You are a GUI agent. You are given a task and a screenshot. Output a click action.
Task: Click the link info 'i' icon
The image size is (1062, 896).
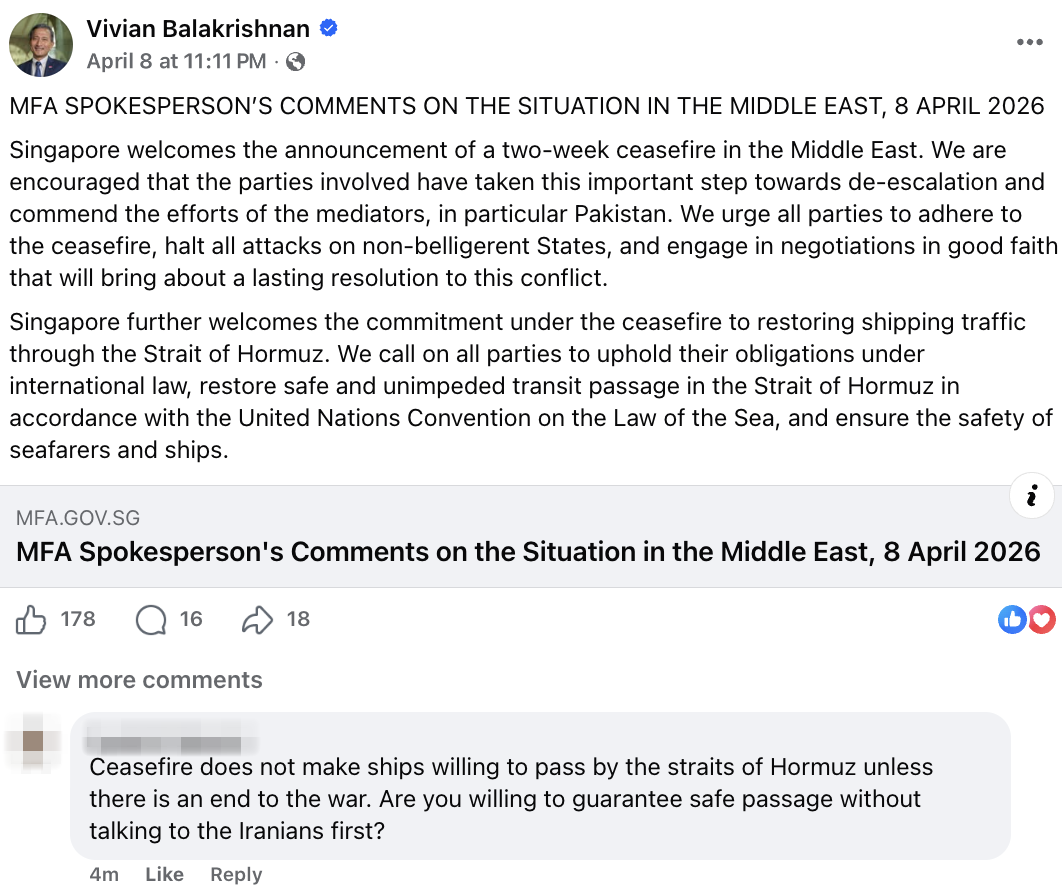point(1032,496)
